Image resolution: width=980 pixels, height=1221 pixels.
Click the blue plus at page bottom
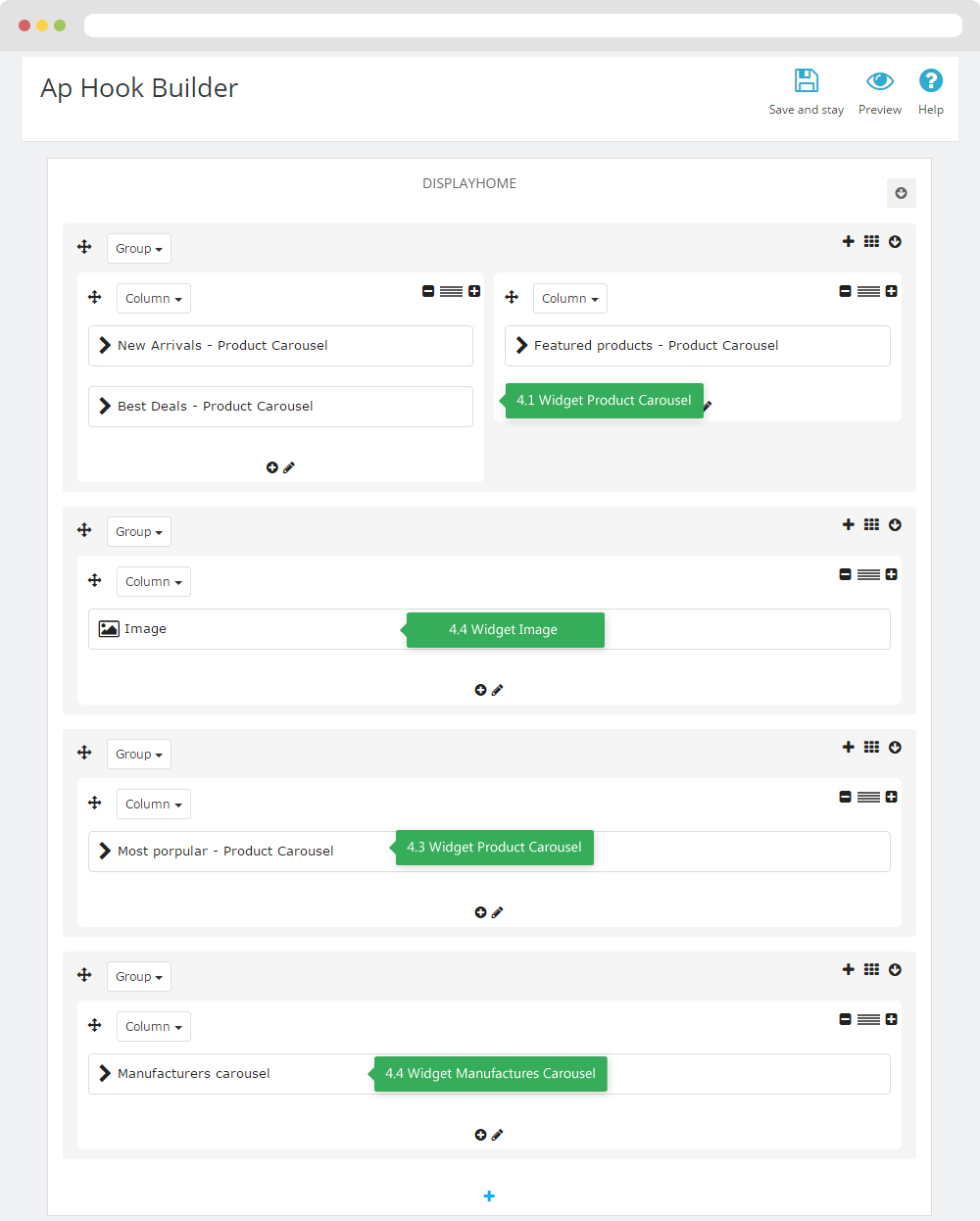(x=489, y=1196)
